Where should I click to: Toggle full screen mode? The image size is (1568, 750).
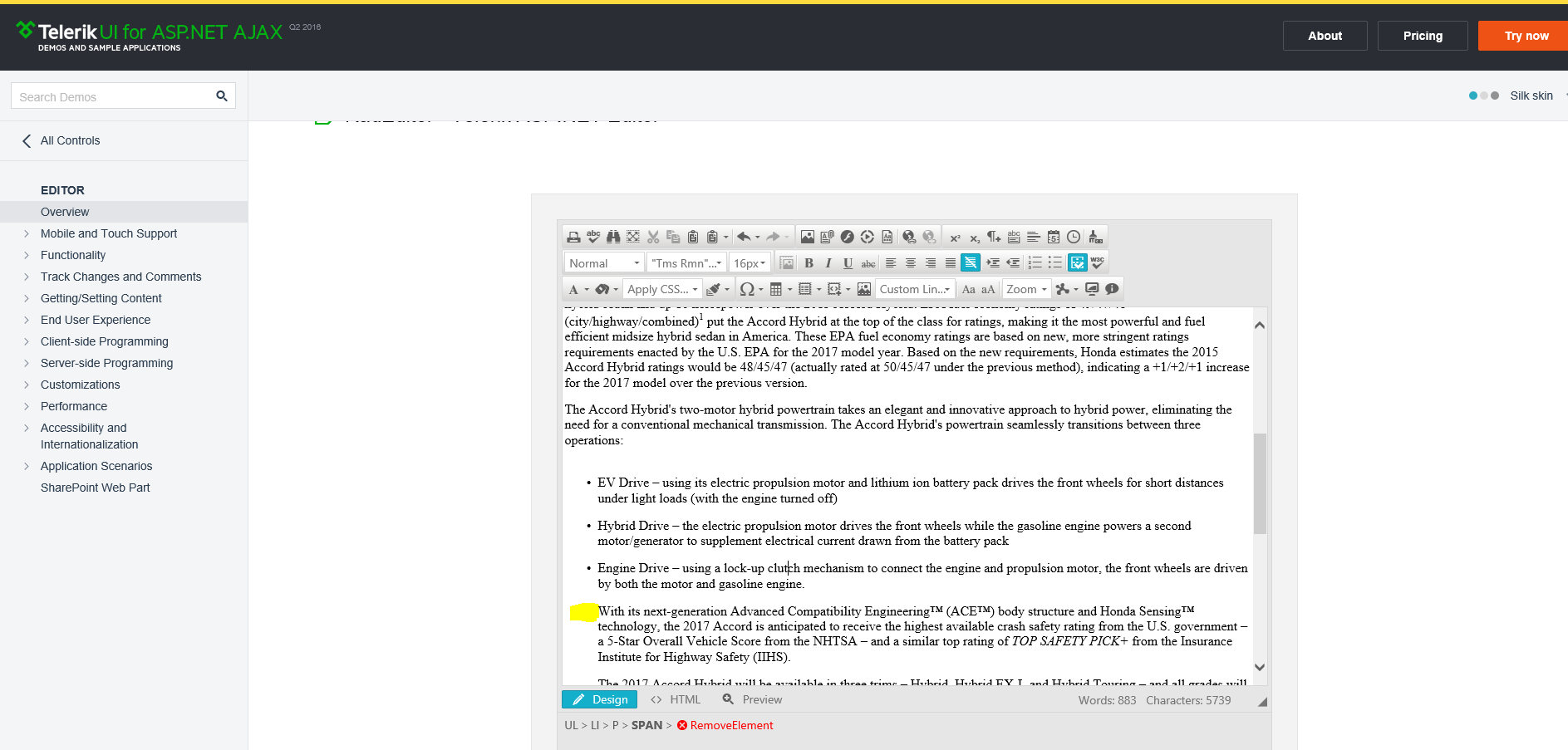(1092, 289)
